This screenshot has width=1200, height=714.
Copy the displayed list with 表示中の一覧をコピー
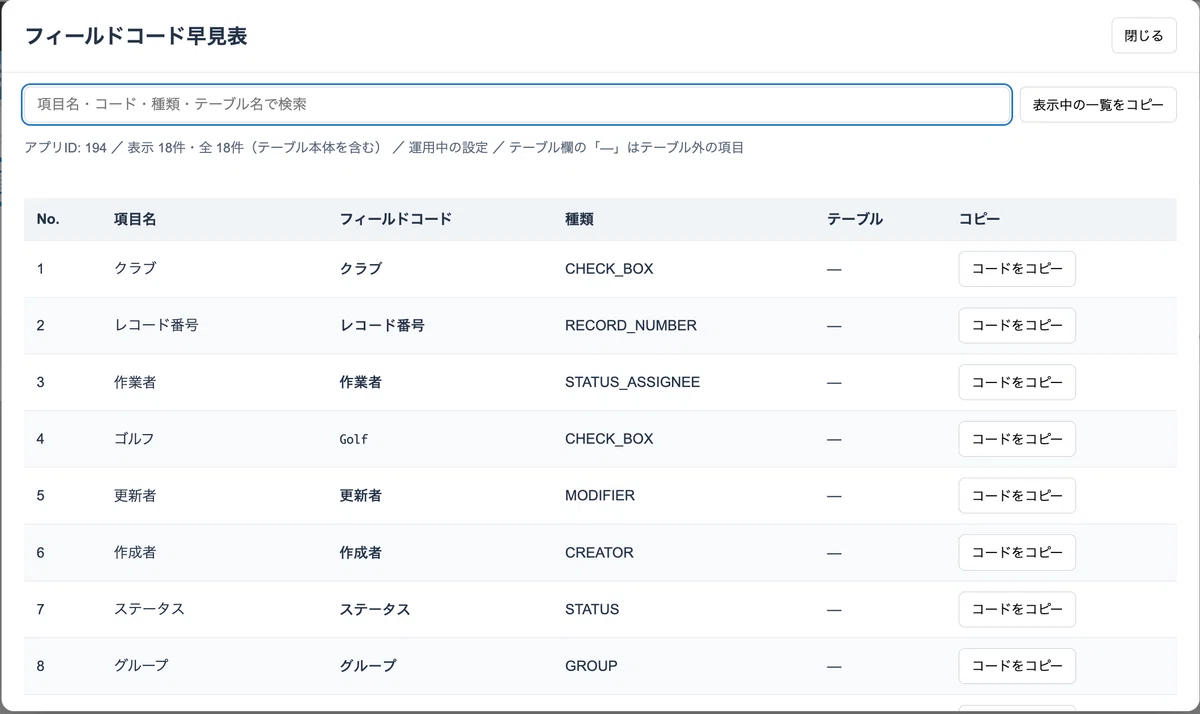1098,104
